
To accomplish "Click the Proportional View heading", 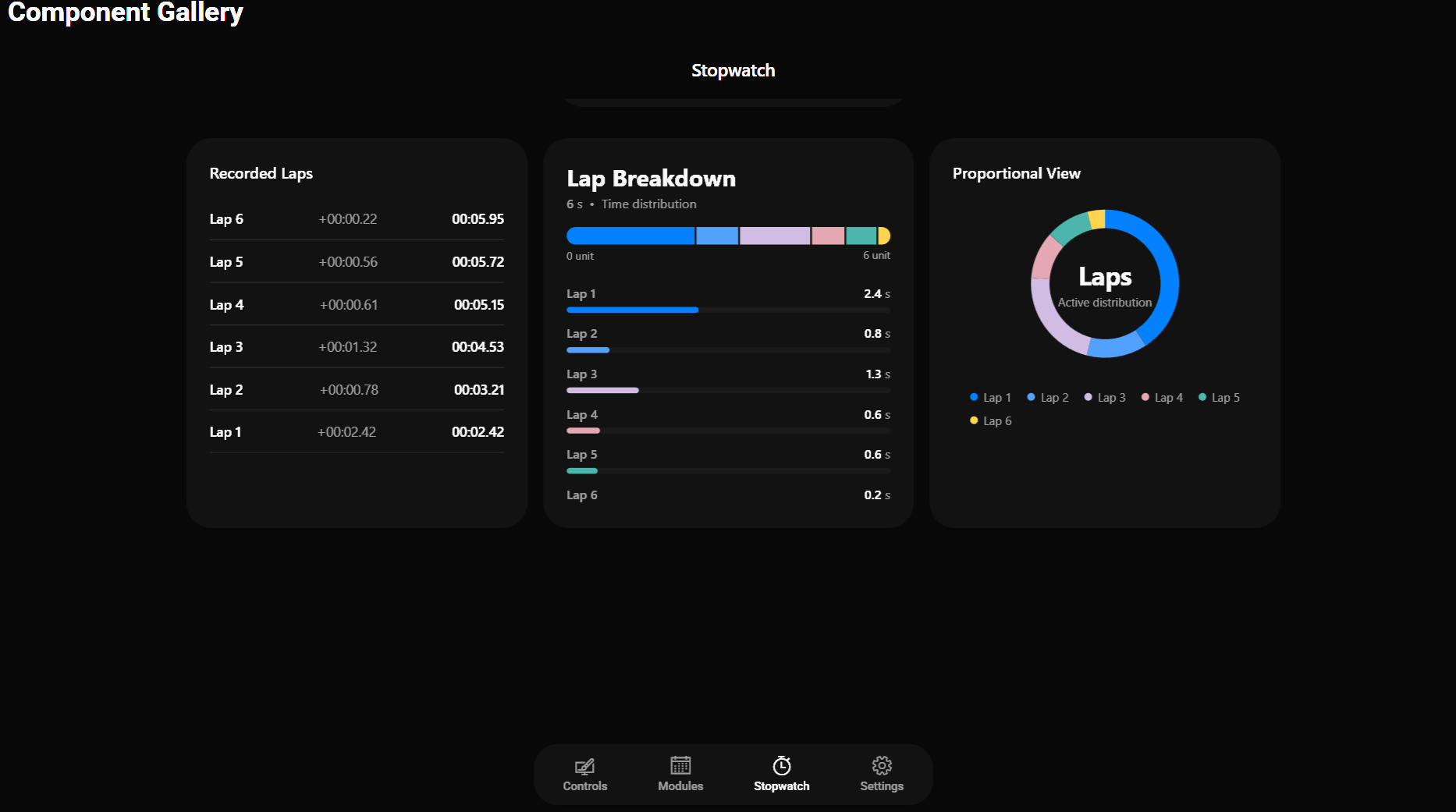I will pos(1016,173).
